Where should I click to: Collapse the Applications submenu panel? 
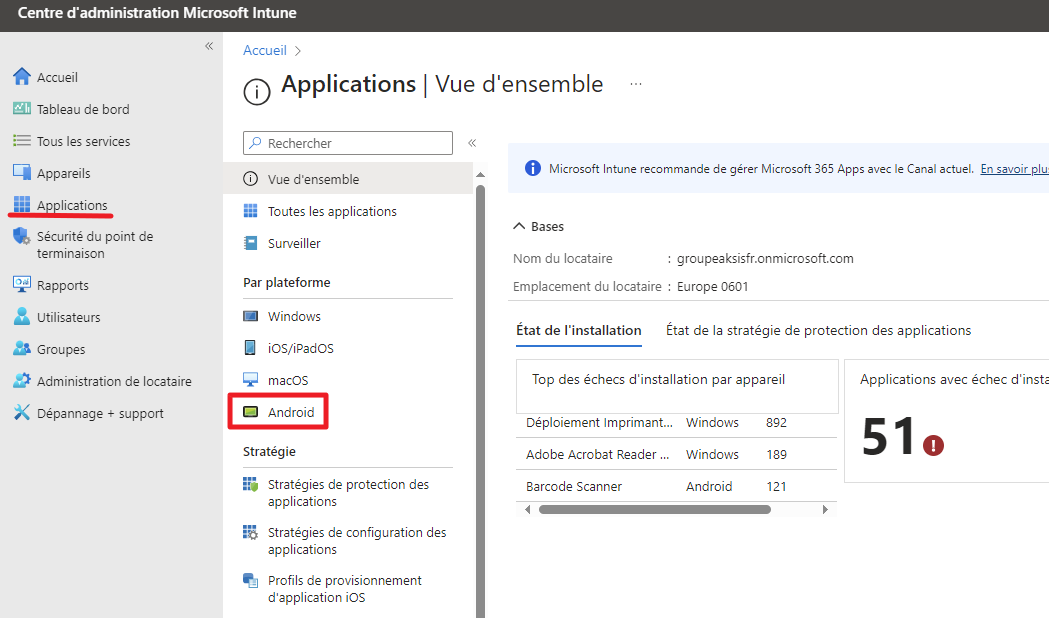[472, 143]
